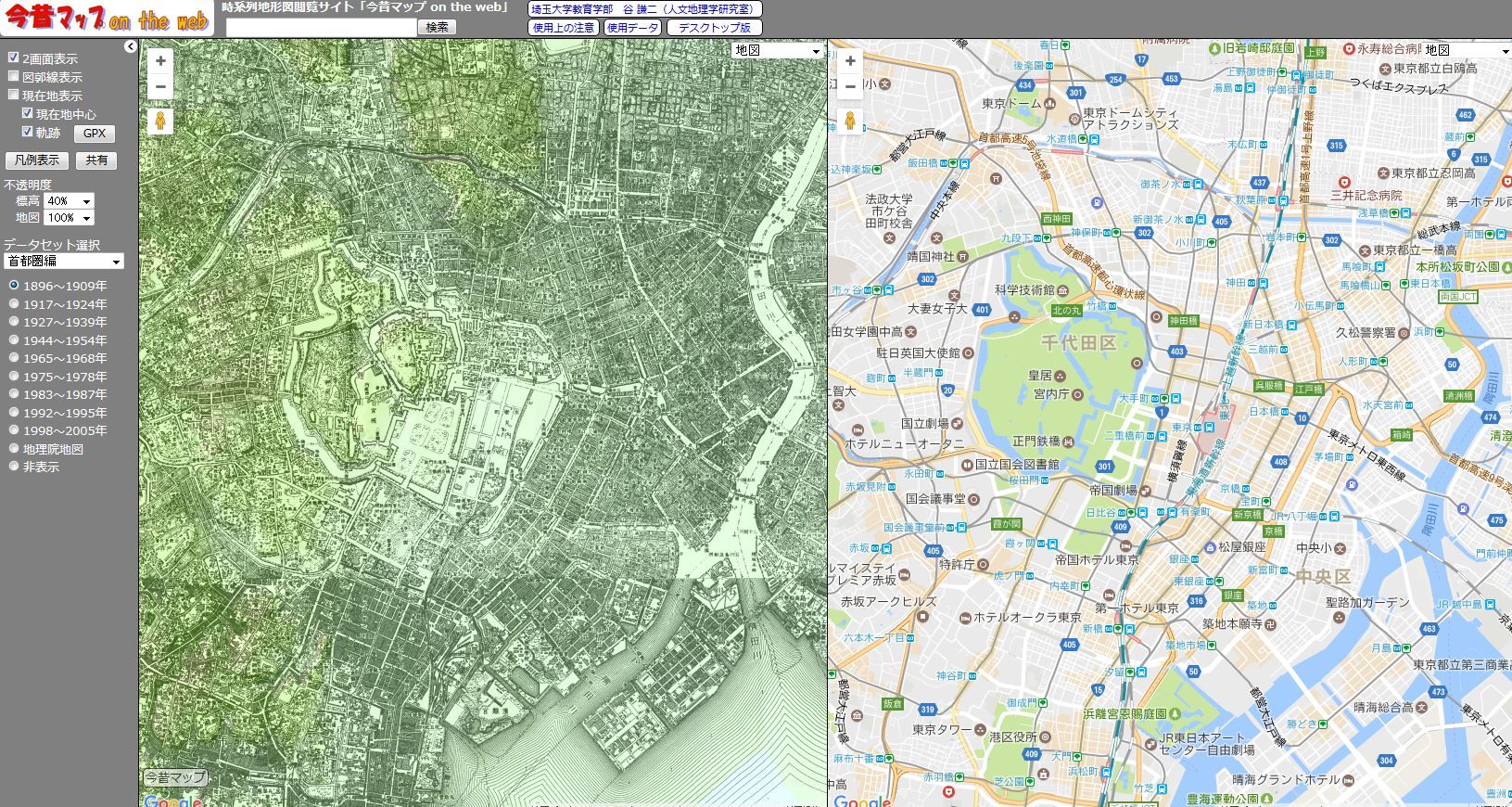
Task: Click the 帝国劇場 theater marker
Action: (1145, 490)
